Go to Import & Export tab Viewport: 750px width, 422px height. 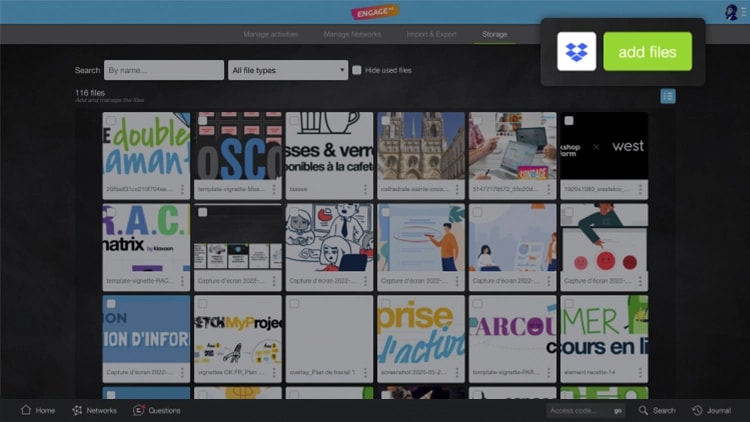coord(431,34)
